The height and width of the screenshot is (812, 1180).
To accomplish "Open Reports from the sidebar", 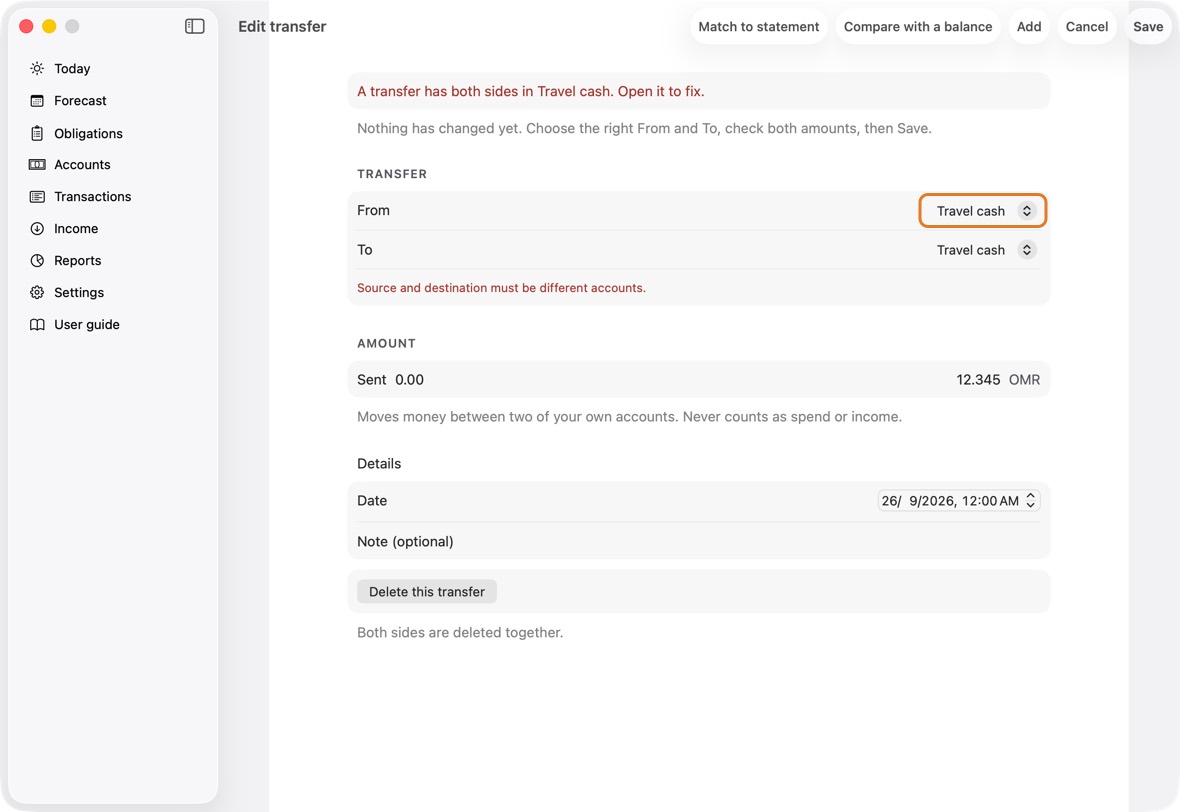I will pyautogui.click(x=78, y=260).
